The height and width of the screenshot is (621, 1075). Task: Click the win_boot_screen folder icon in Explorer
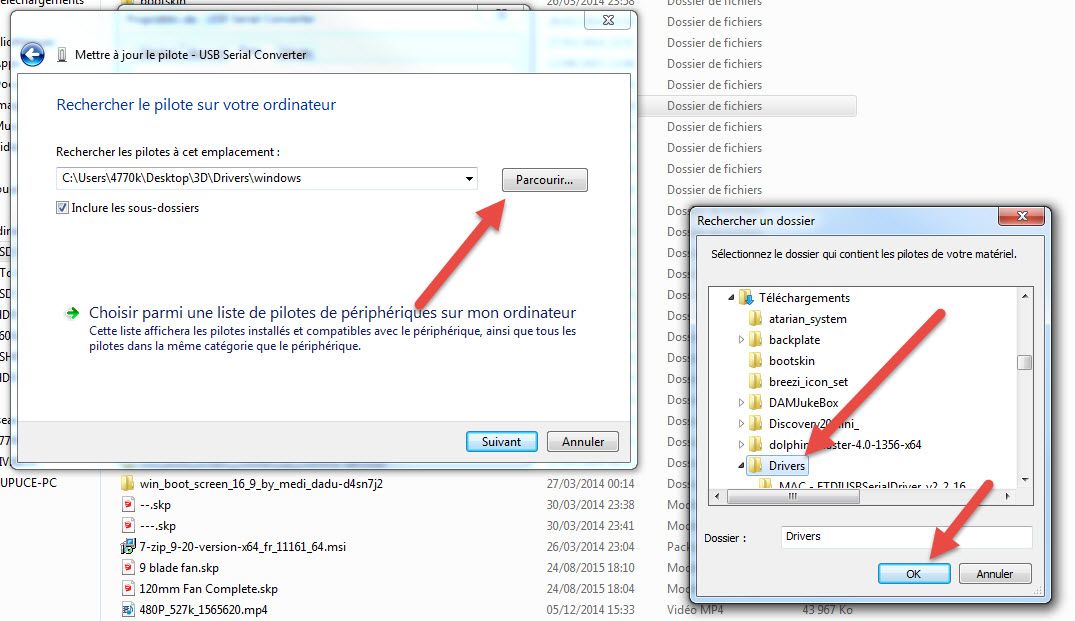click(128, 483)
